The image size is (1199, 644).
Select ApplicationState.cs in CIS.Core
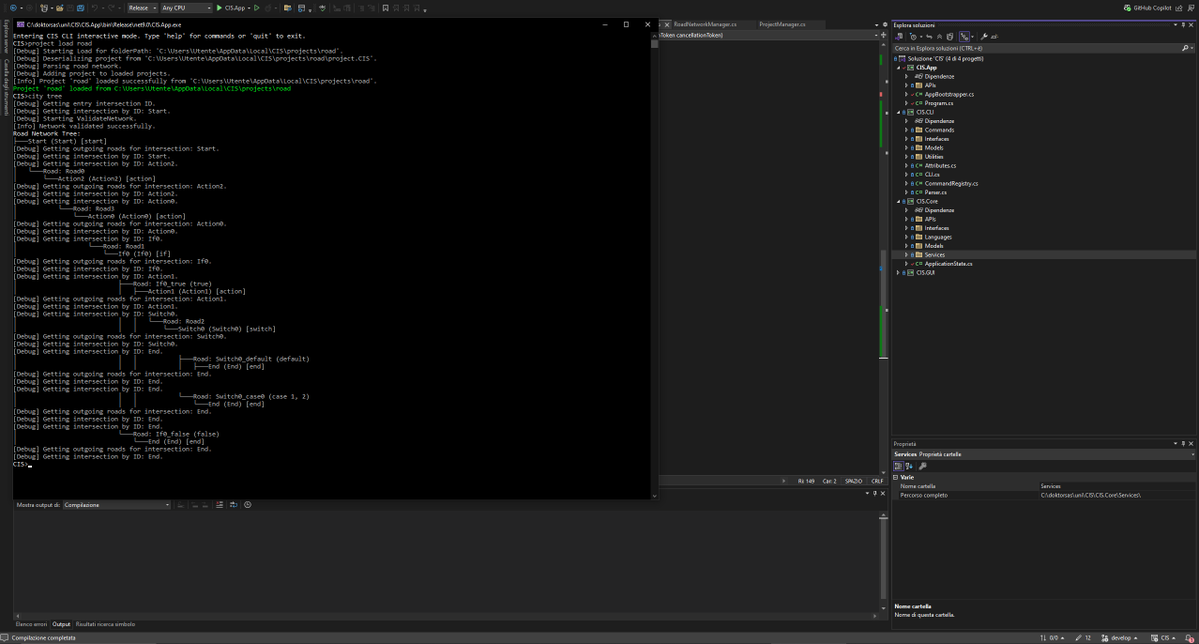pyautogui.click(x=948, y=264)
